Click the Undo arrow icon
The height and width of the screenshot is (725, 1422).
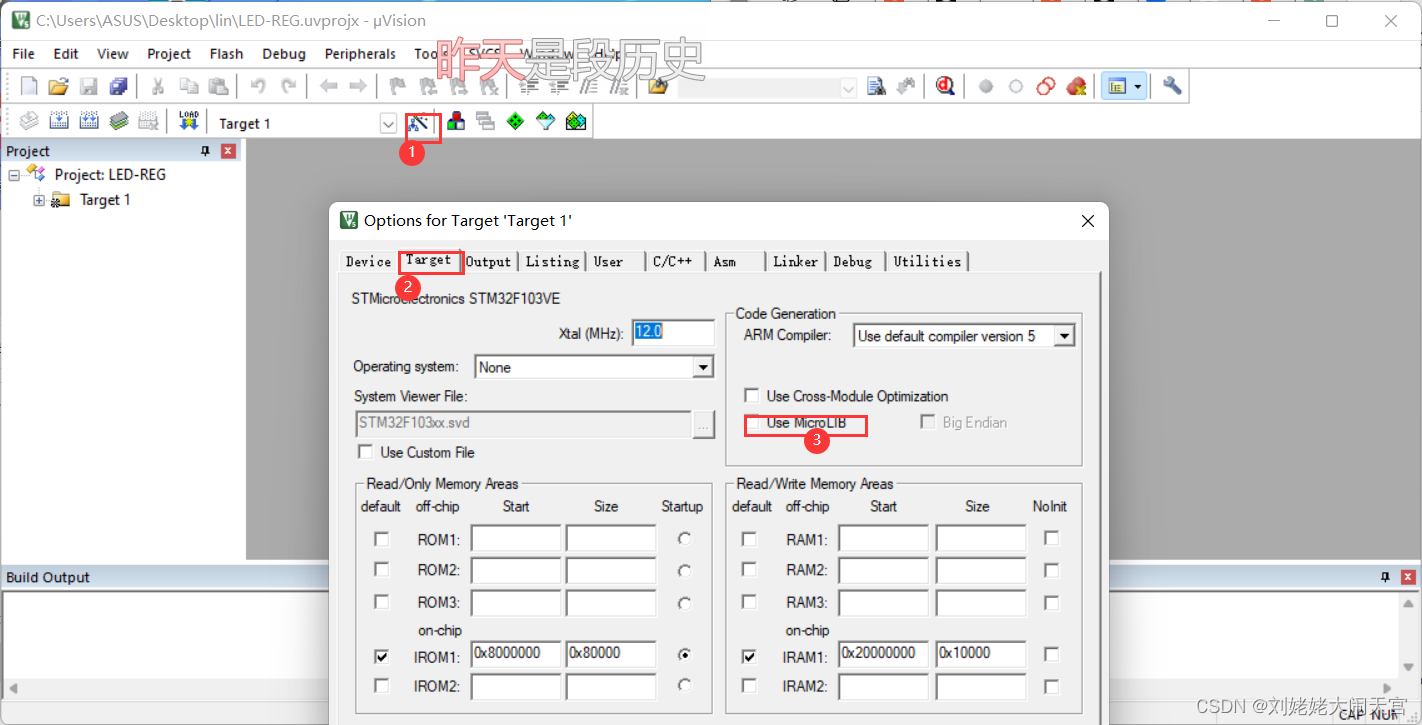tap(259, 87)
